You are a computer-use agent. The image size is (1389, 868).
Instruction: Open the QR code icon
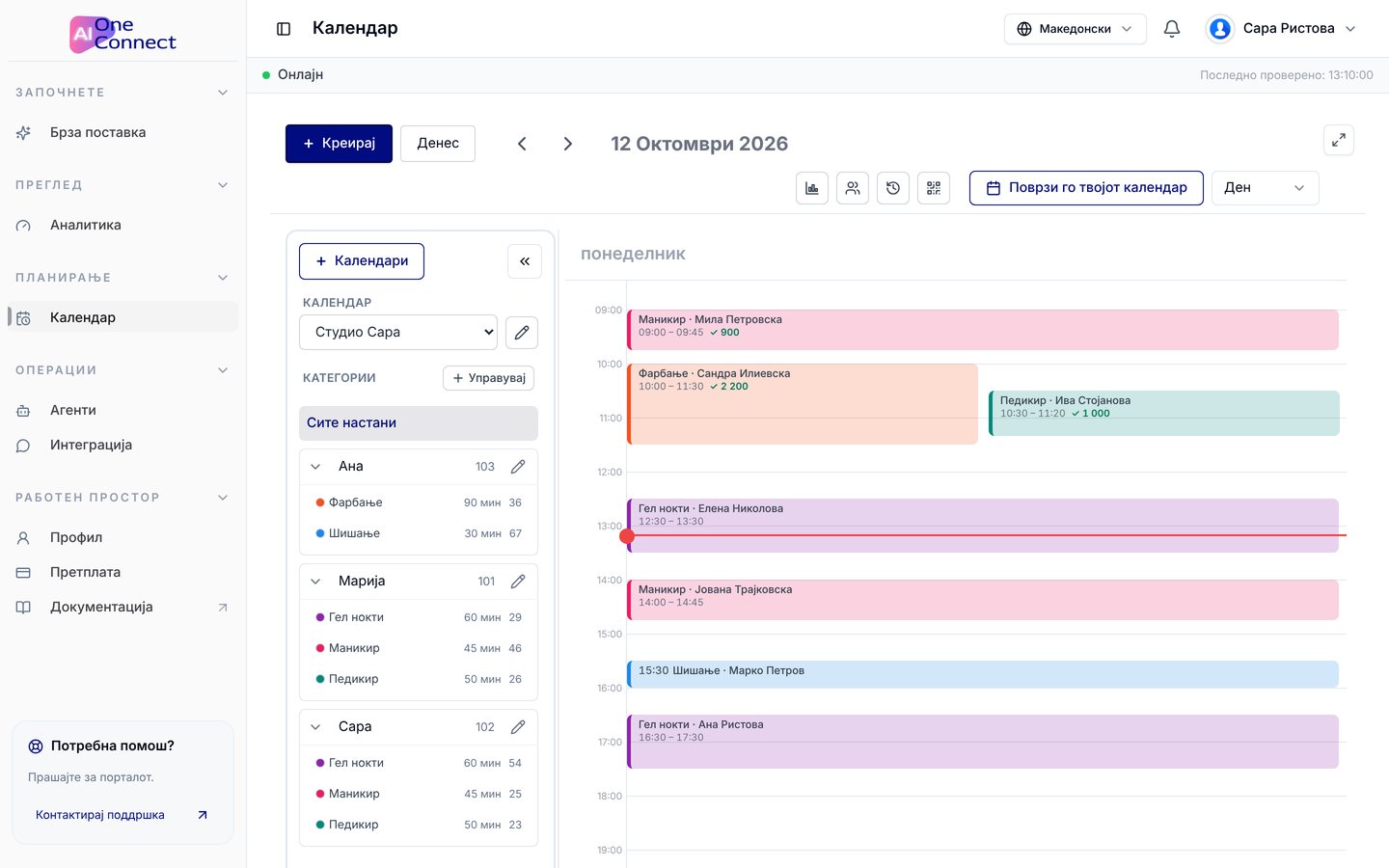tap(934, 188)
